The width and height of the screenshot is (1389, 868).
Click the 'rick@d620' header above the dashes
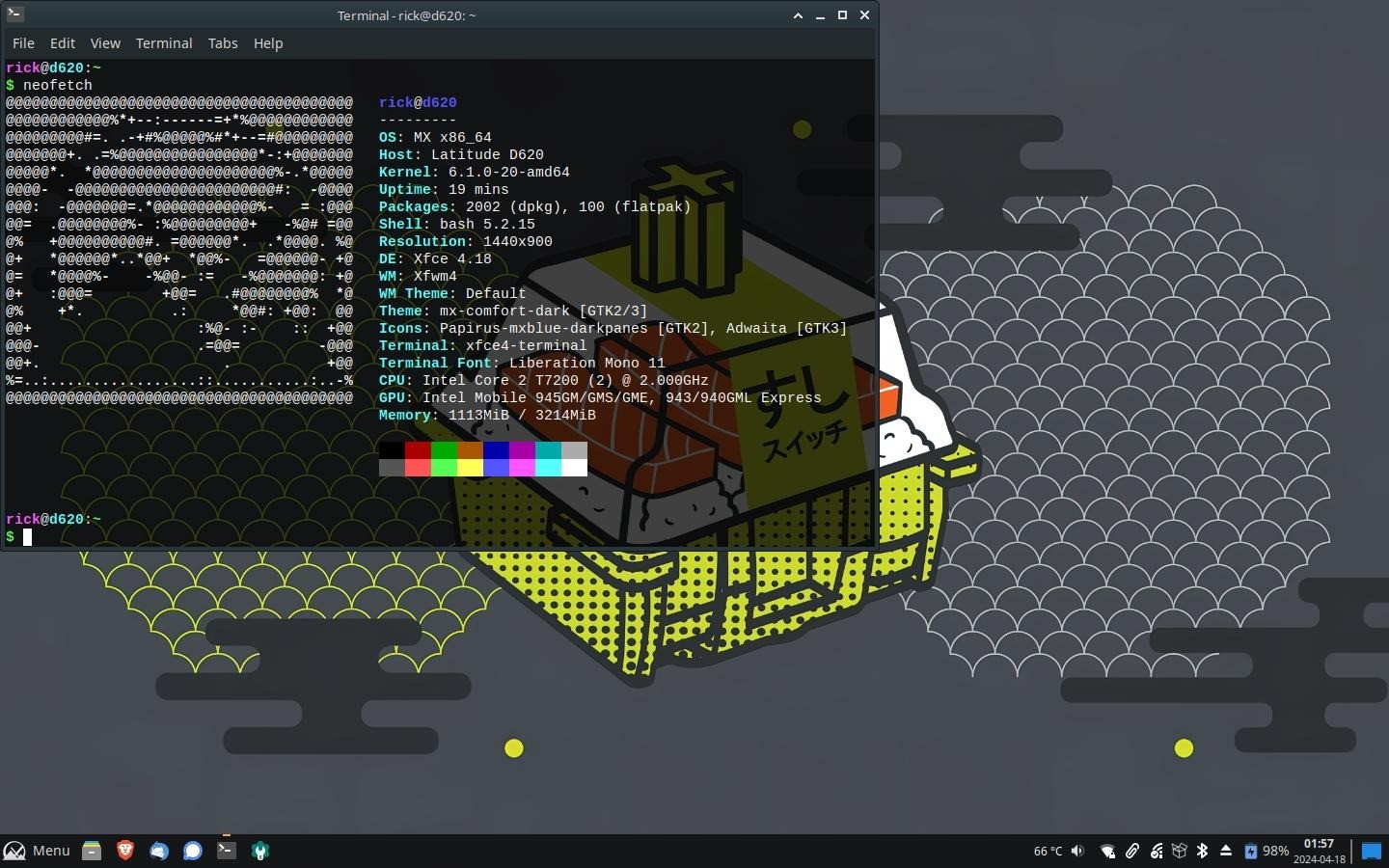(x=418, y=102)
